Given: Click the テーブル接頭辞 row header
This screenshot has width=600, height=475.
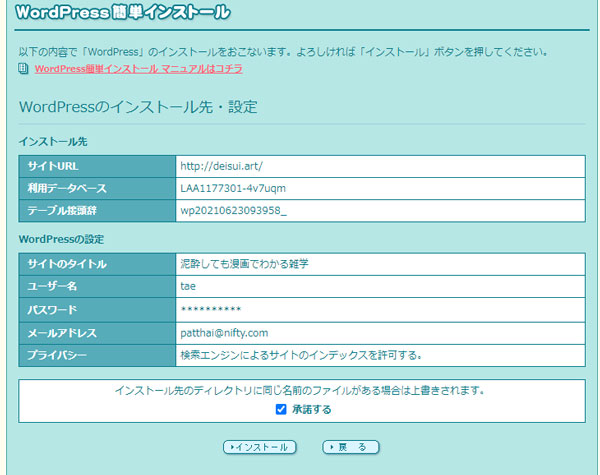Looking at the screenshot, I should coord(97,211).
